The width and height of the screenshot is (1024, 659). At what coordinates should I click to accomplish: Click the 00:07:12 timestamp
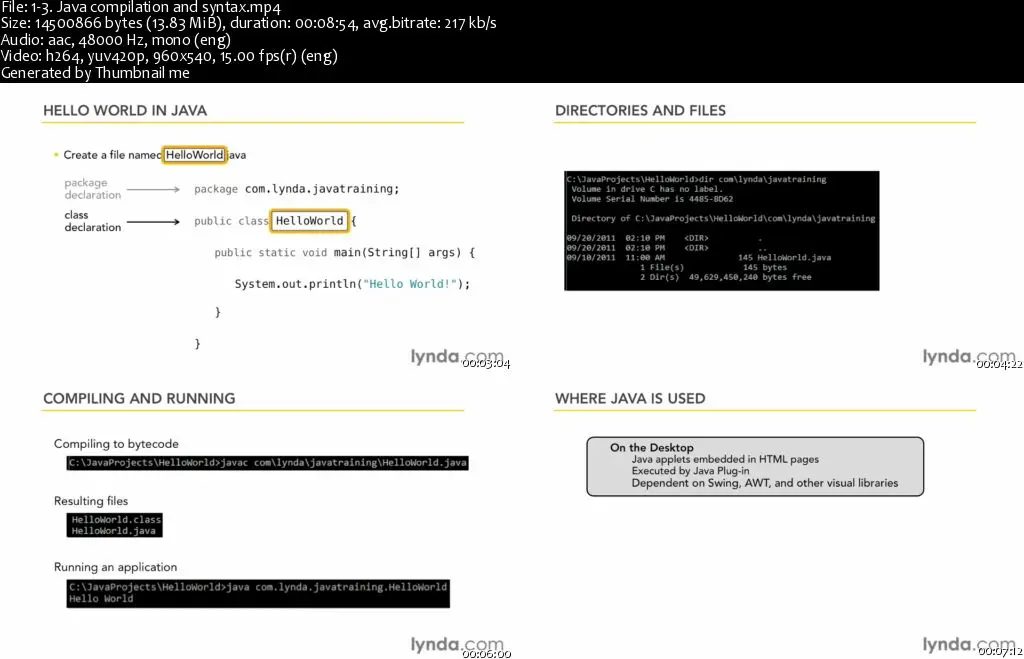pyautogui.click(x=1000, y=651)
